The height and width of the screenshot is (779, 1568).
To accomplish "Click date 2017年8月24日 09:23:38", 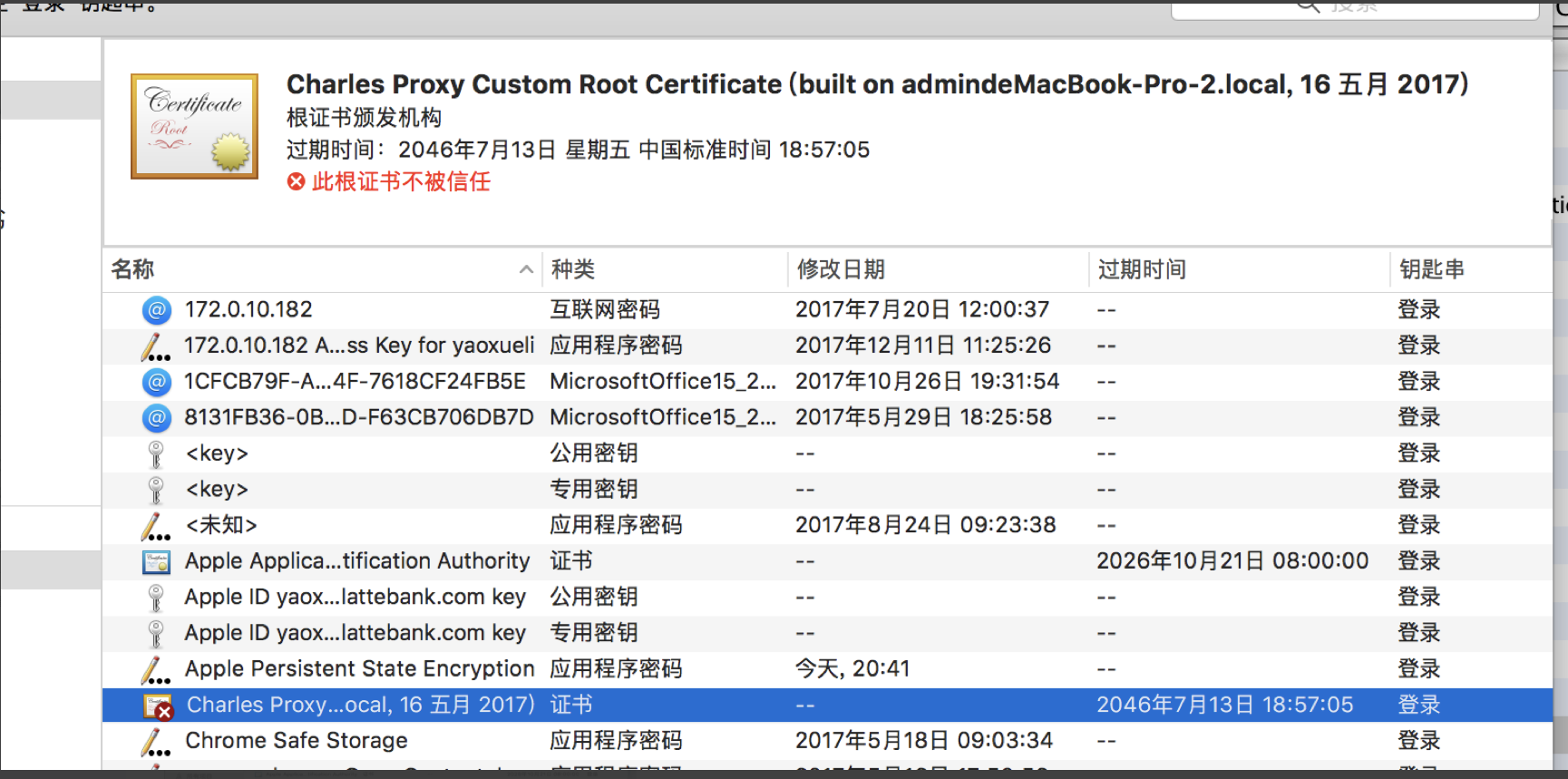I will pyautogui.click(x=926, y=525).
